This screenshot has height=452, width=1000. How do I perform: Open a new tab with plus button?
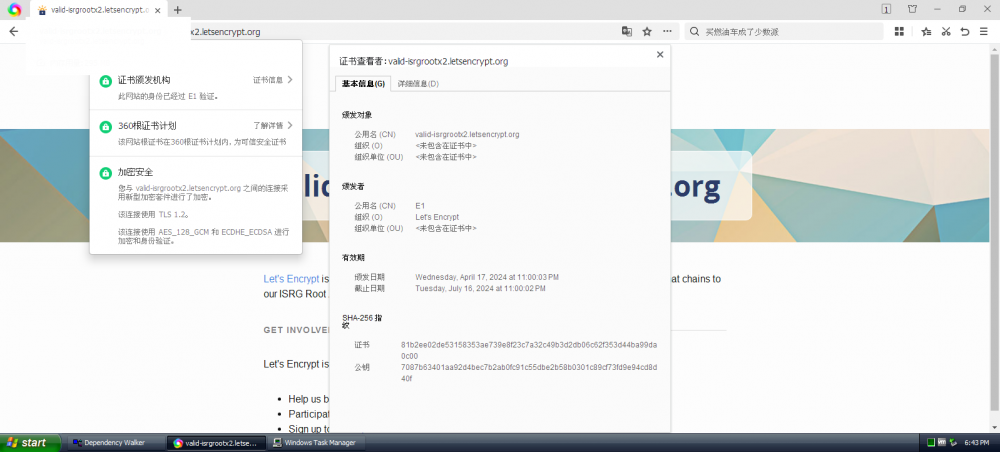click(x=178, y=10)
